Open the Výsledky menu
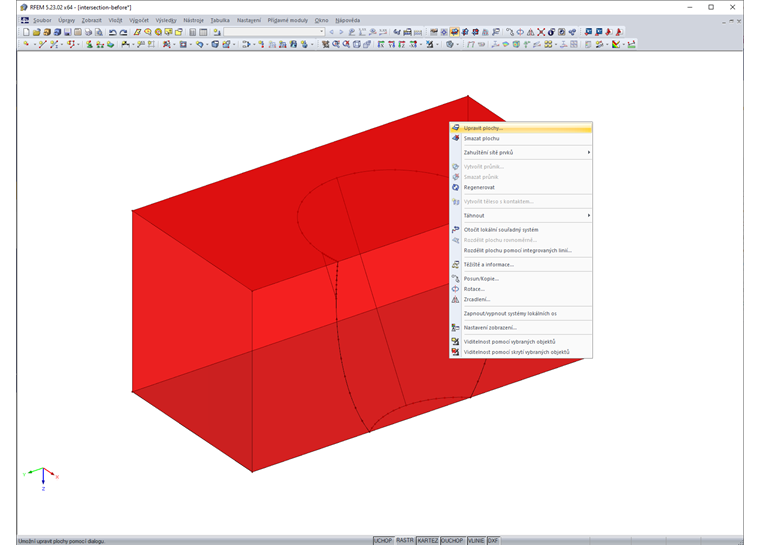This screenshot has height=545, width=760. [166, 20]
